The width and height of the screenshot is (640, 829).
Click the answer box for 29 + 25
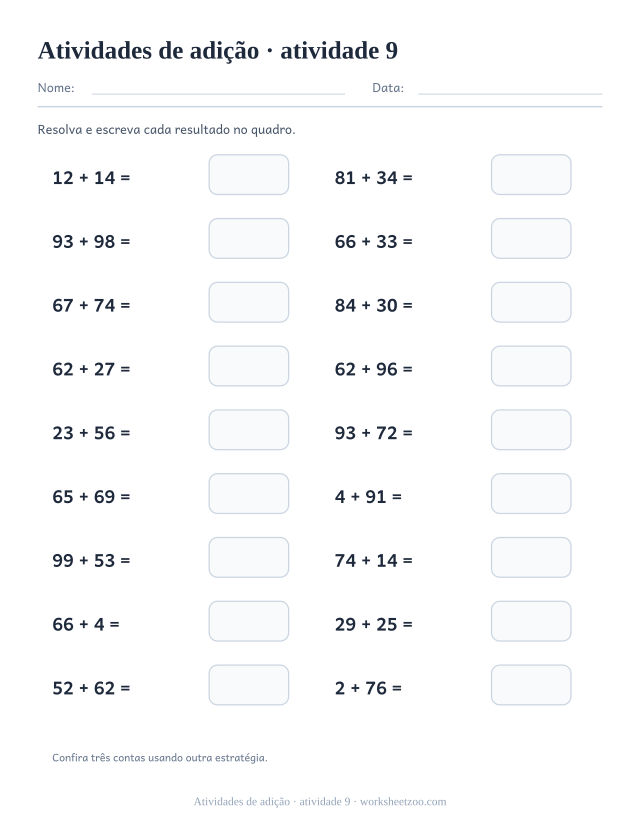click(x=531, y=621)
